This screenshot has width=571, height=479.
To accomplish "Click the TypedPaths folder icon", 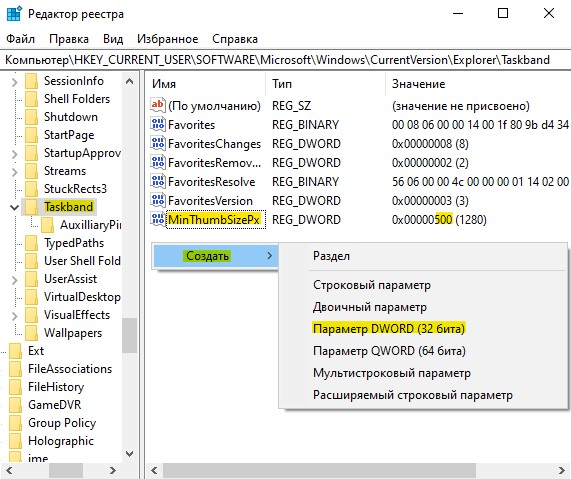I will [31, 243].
